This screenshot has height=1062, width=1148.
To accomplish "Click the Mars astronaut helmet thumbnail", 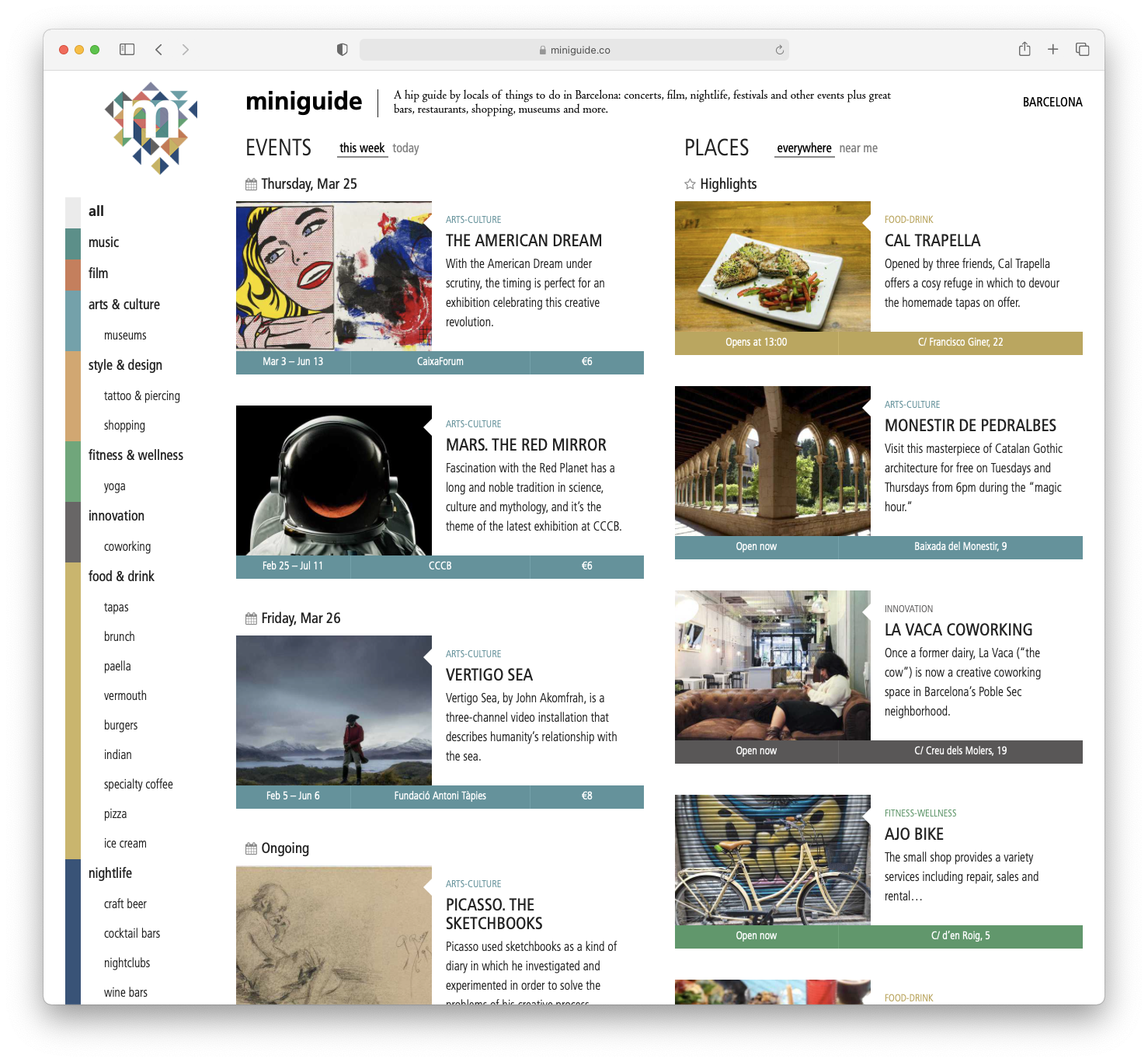I will 333,480.
